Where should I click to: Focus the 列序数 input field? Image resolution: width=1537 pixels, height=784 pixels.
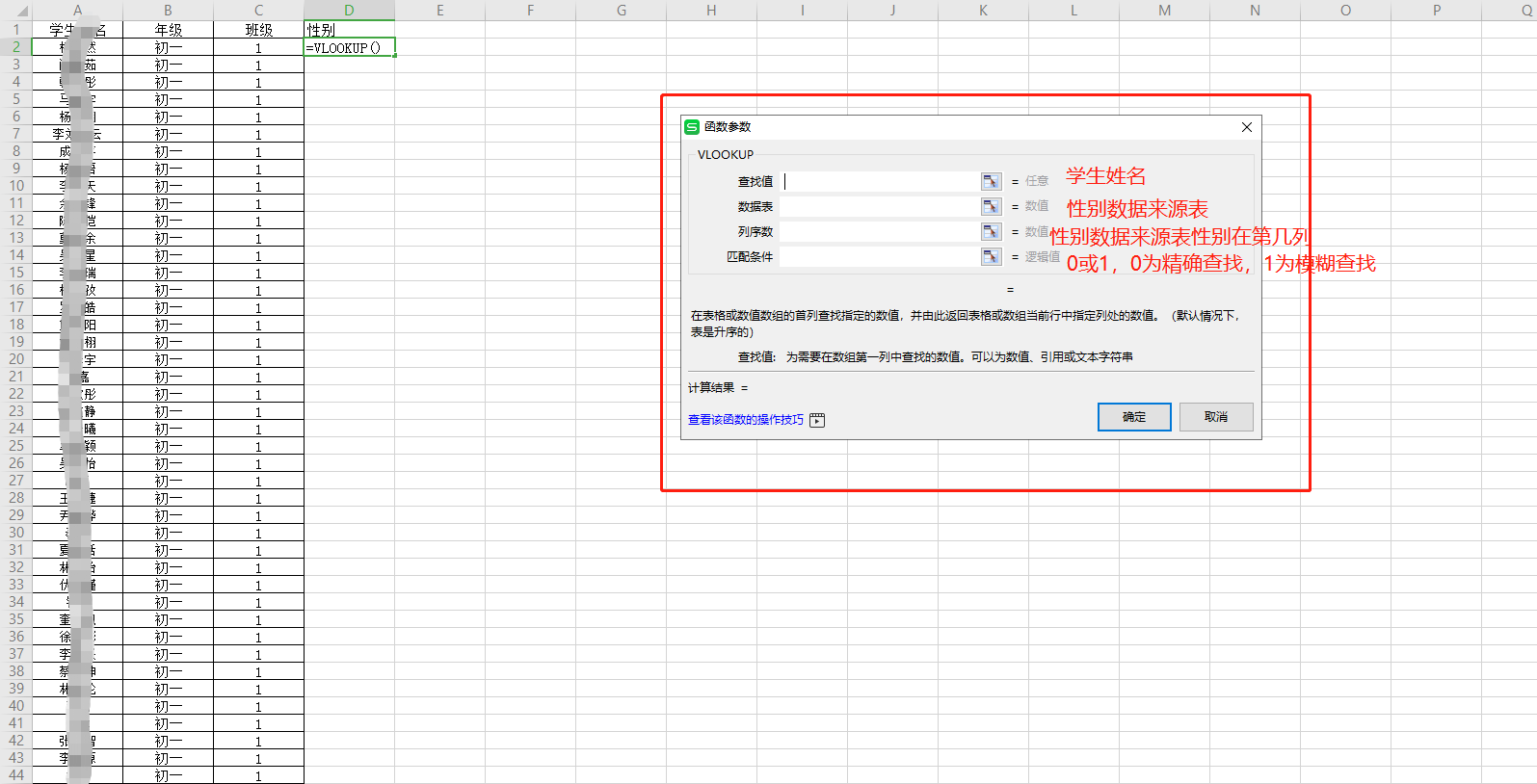click(x=880, y=231)
